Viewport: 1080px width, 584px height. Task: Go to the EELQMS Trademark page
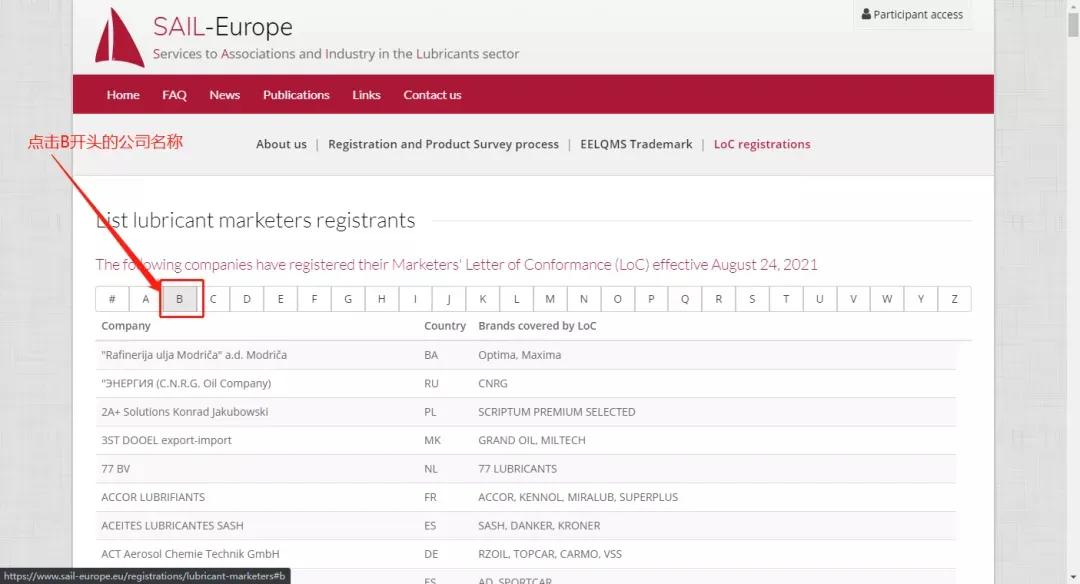pos(636,144)
